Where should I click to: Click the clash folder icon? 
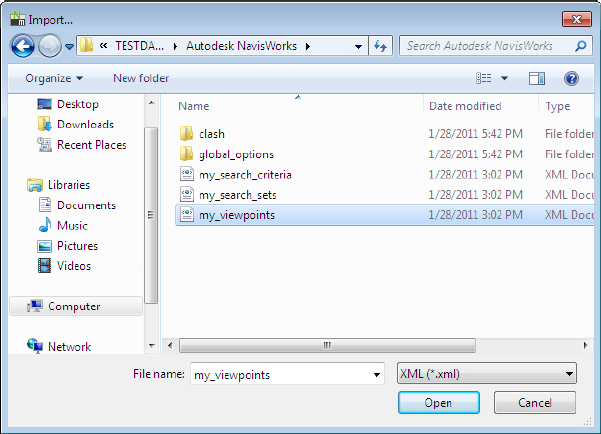click(187, 133)
